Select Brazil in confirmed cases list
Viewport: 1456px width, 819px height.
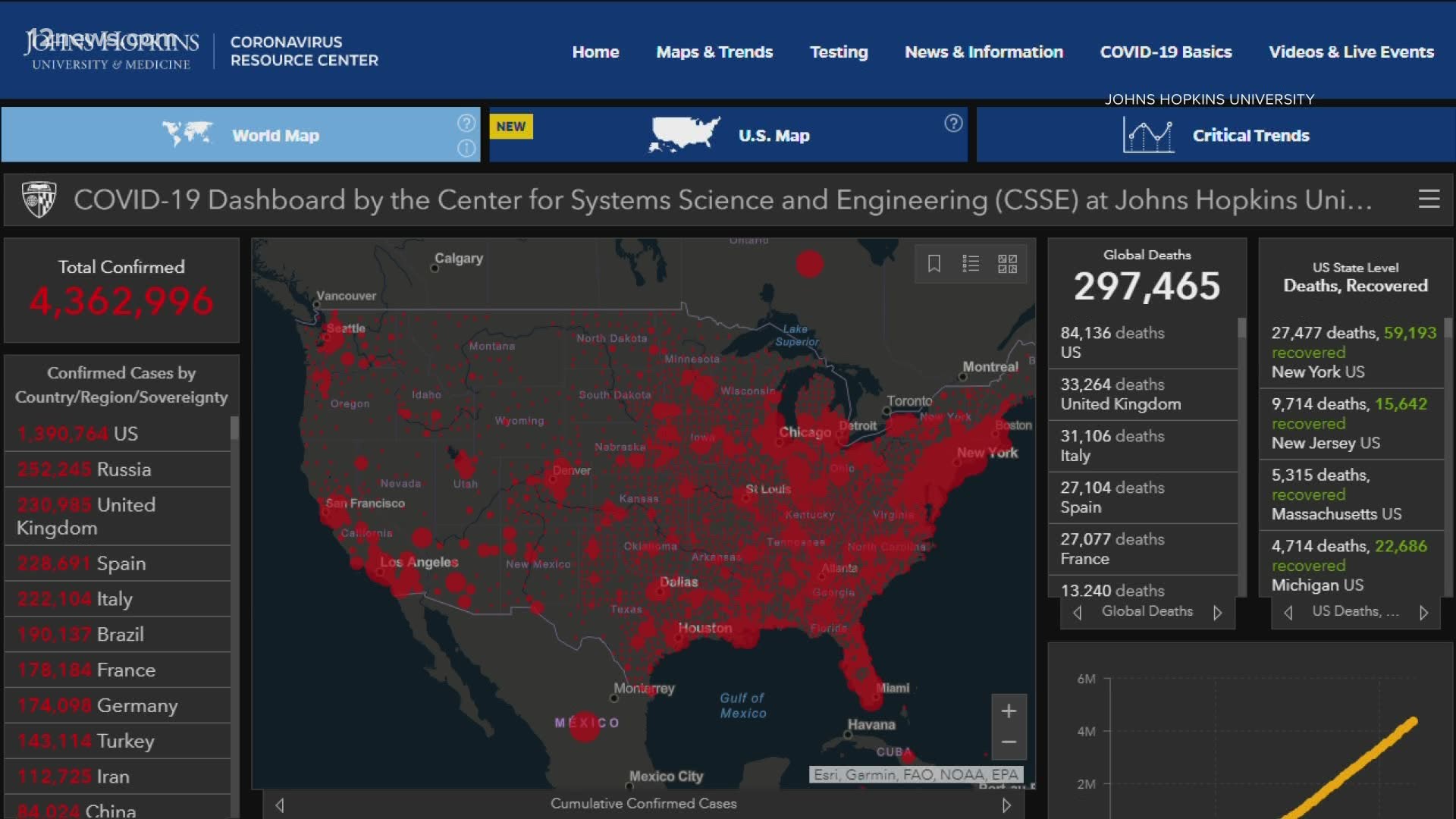click(x=118, y=635)
